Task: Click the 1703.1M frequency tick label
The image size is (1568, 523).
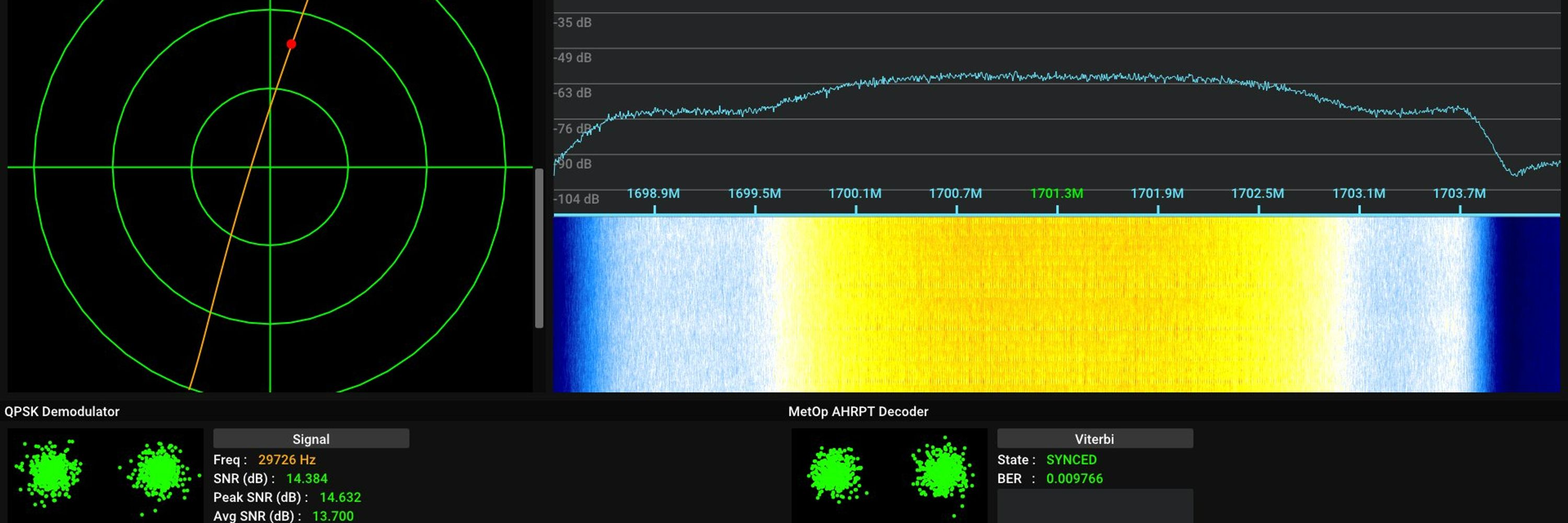Action: [1358, 194]
